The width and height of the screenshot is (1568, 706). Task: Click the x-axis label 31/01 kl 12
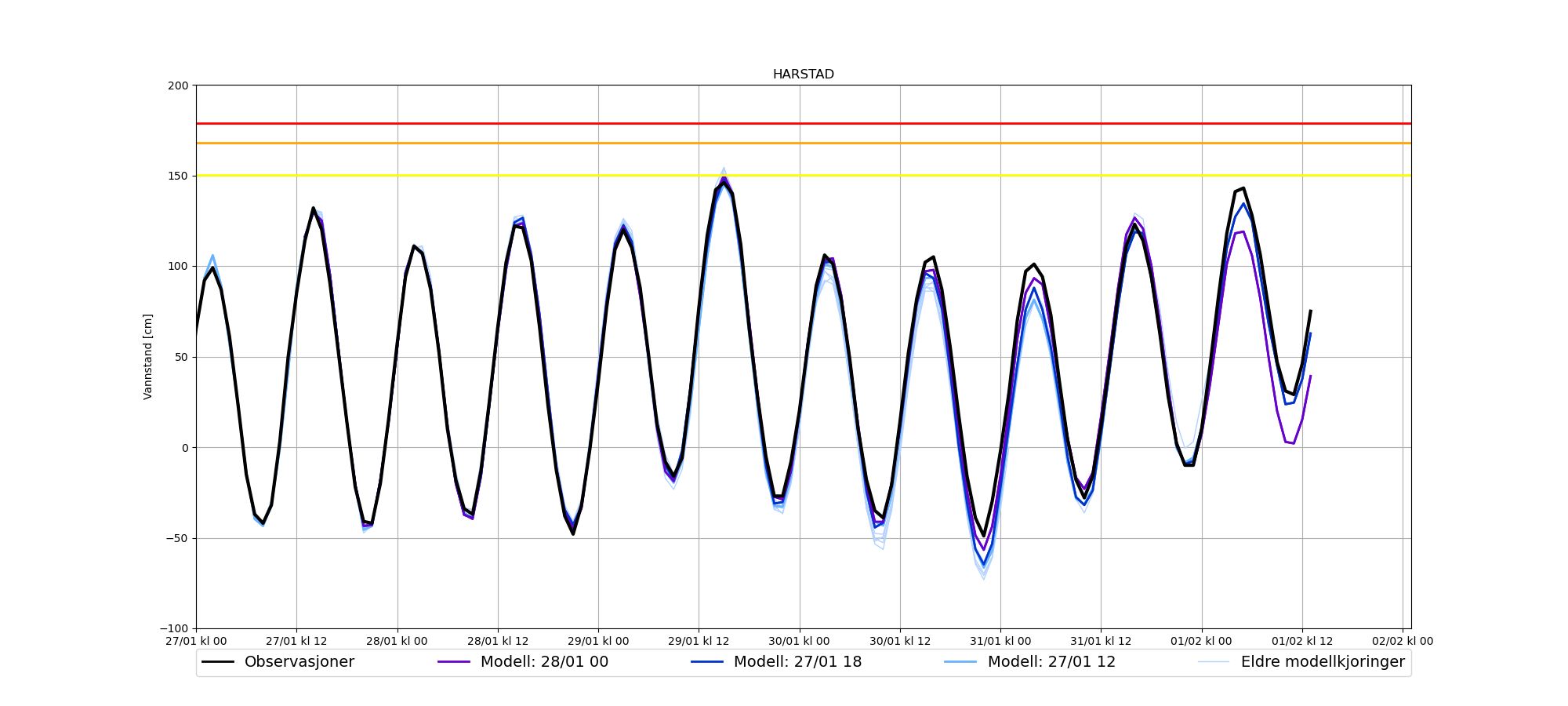tap(1102, 641)
